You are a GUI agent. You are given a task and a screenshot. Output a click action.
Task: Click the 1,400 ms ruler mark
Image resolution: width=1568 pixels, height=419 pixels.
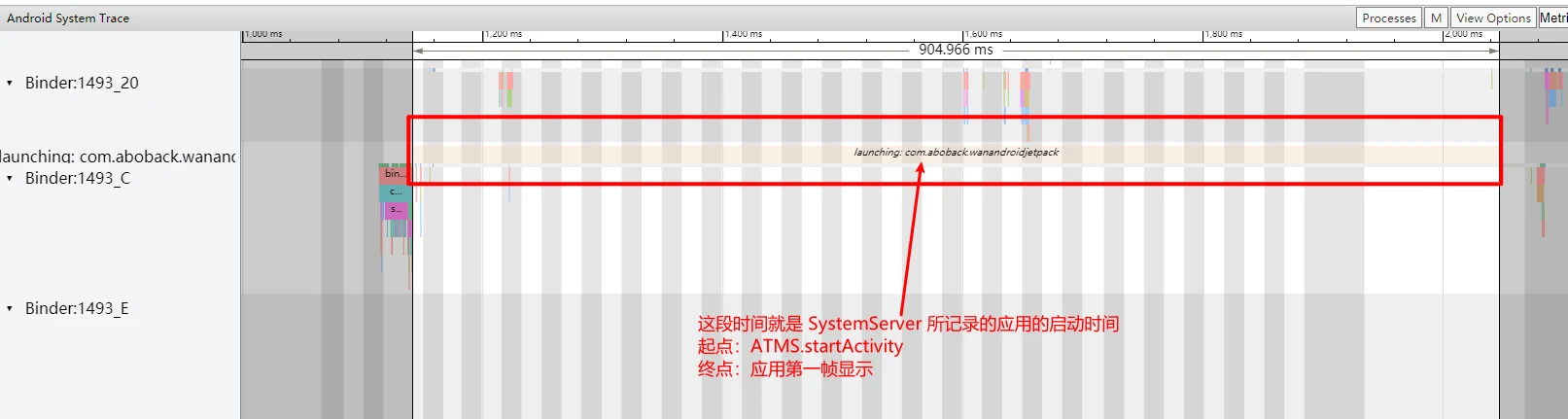point(743,34)
